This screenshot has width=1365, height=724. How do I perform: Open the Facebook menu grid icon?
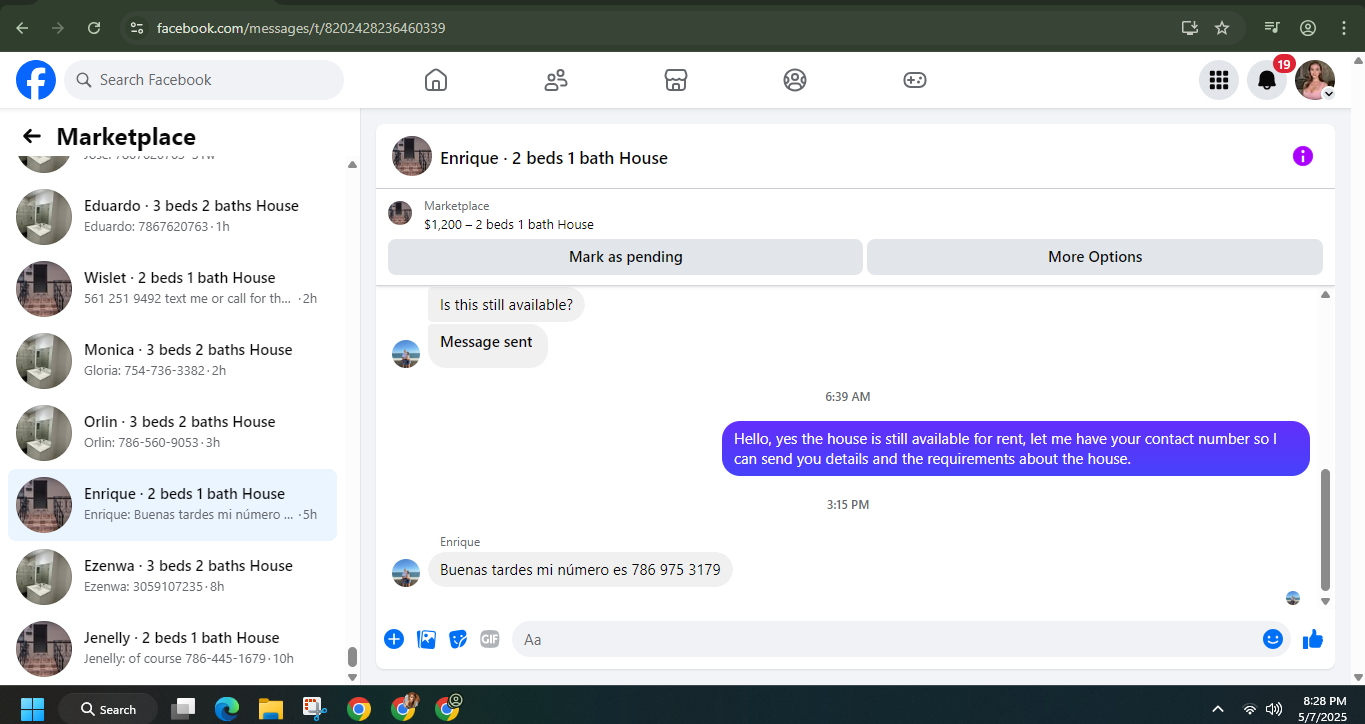pyautogui.click(x=1219, y=80)
